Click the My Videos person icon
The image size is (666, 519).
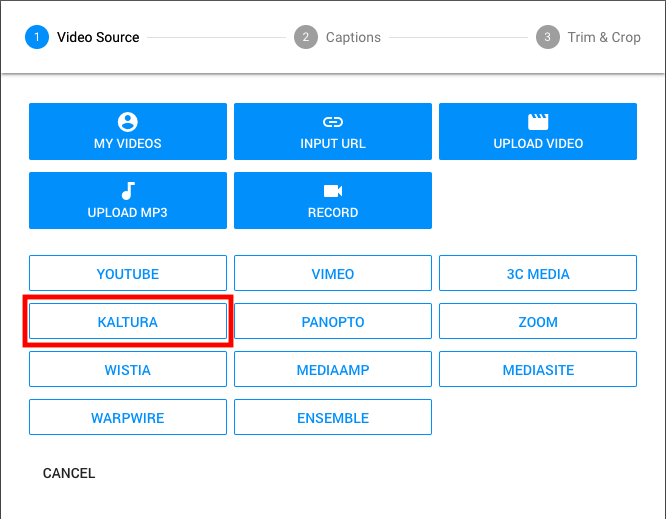tap(127, 122)
